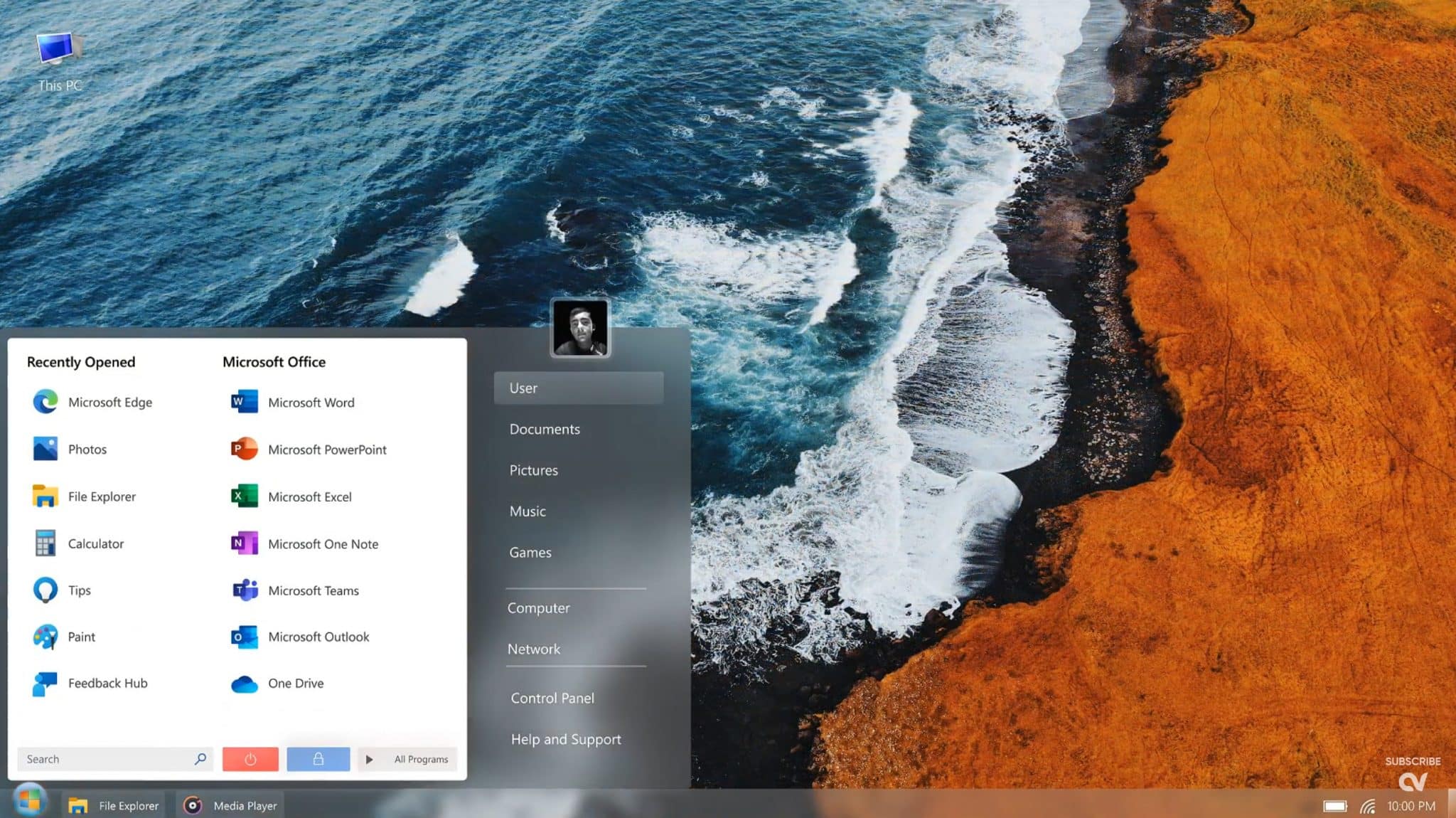
Task: Open Help and Support
Action: (565, 739)
